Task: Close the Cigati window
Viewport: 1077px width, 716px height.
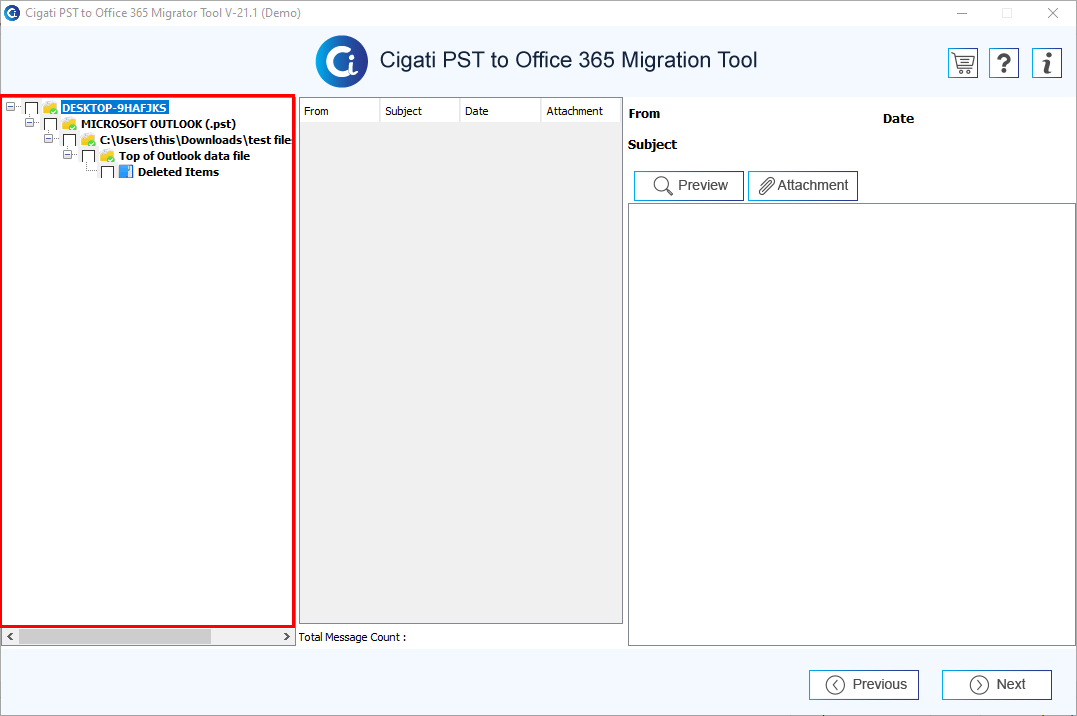Action: [1053, 13]
